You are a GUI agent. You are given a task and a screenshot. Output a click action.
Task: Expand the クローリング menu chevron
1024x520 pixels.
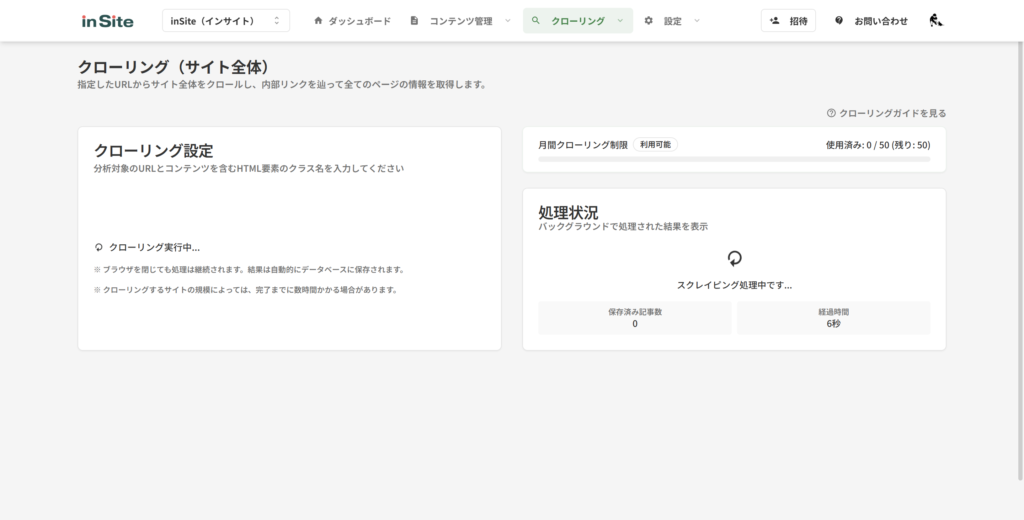click(x=620, y=21)
